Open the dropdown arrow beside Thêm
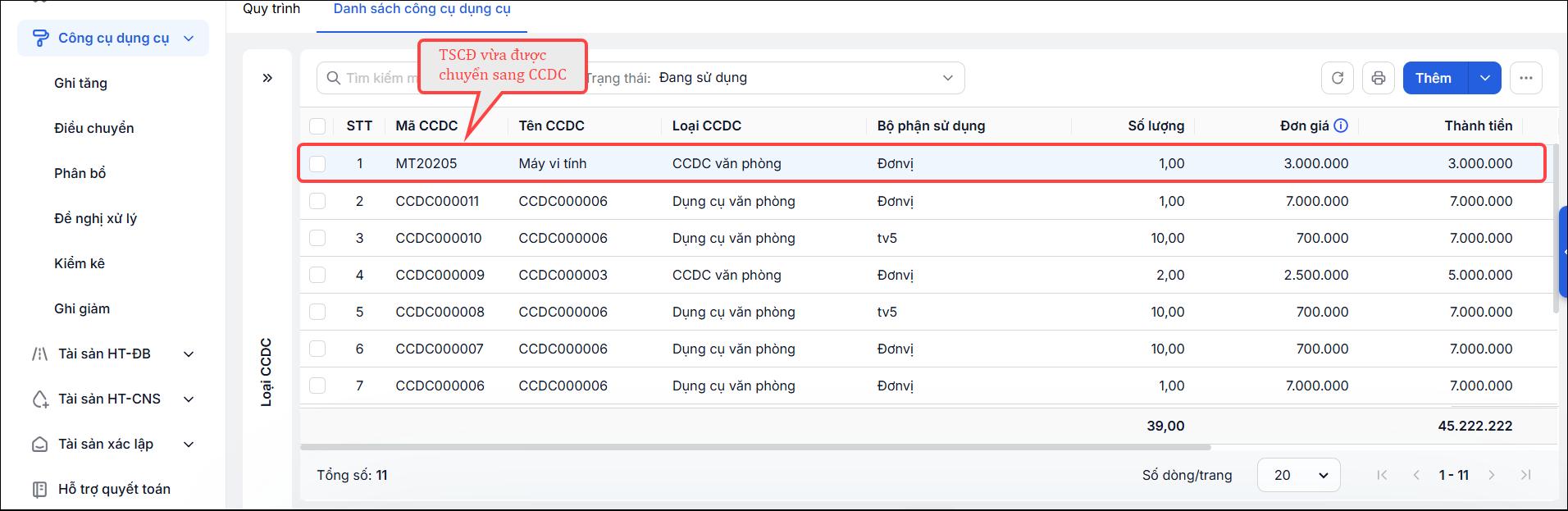This screenshot has height=511, width=1568. [1485, 78]
